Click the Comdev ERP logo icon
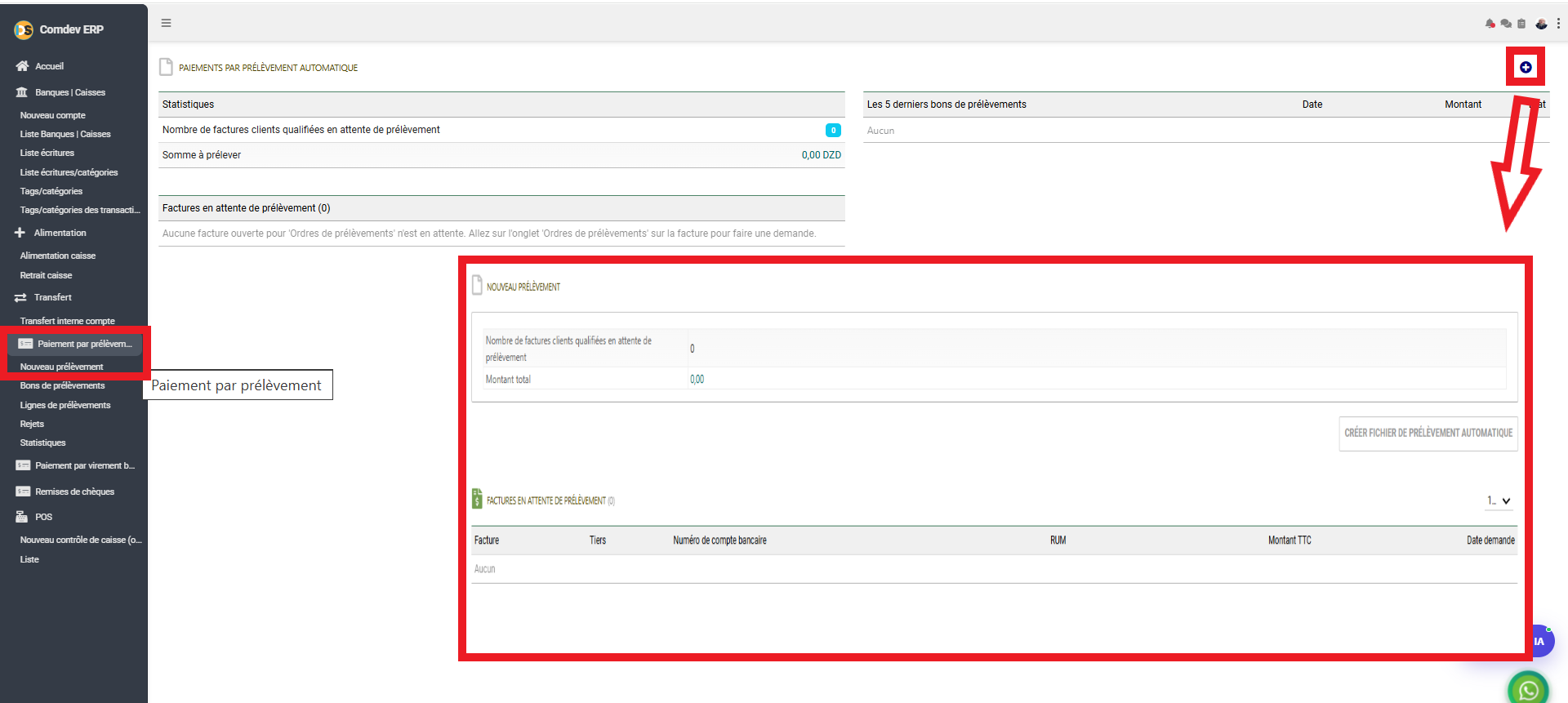The height and width of the screenshot is (703, 1568). click(24, 30)
